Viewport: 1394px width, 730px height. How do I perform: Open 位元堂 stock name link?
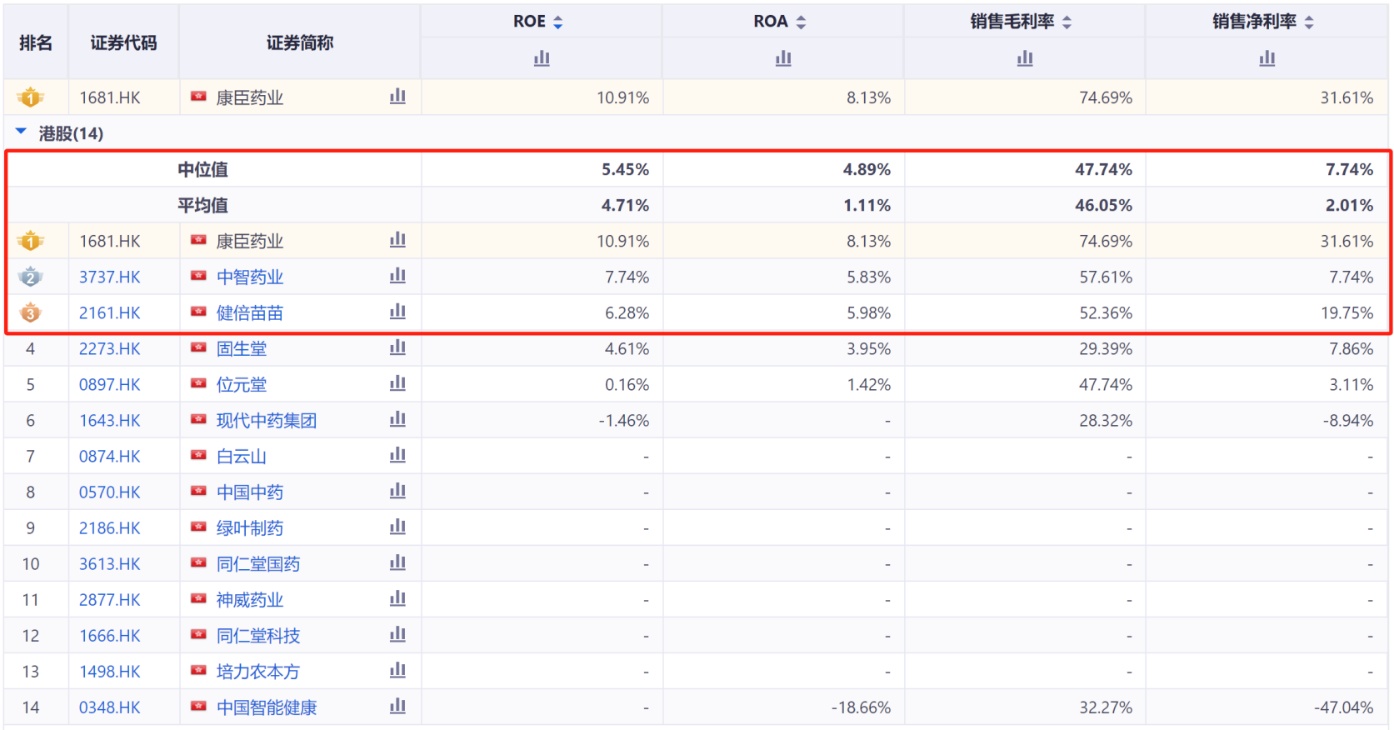(242, 384)
